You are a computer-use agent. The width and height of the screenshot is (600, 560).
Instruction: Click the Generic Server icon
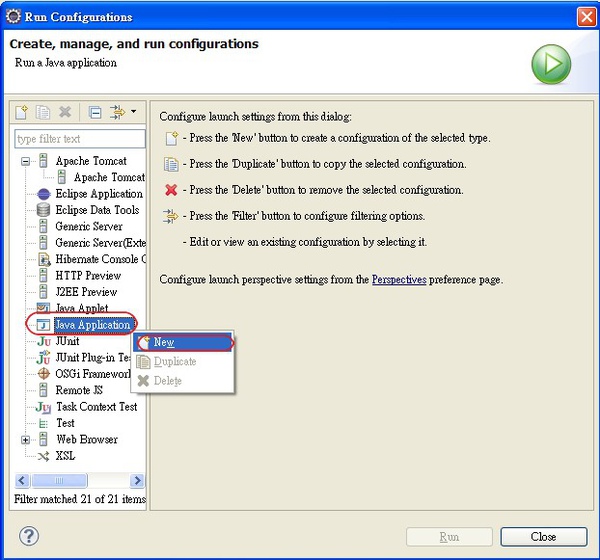[x=43, y=226]
